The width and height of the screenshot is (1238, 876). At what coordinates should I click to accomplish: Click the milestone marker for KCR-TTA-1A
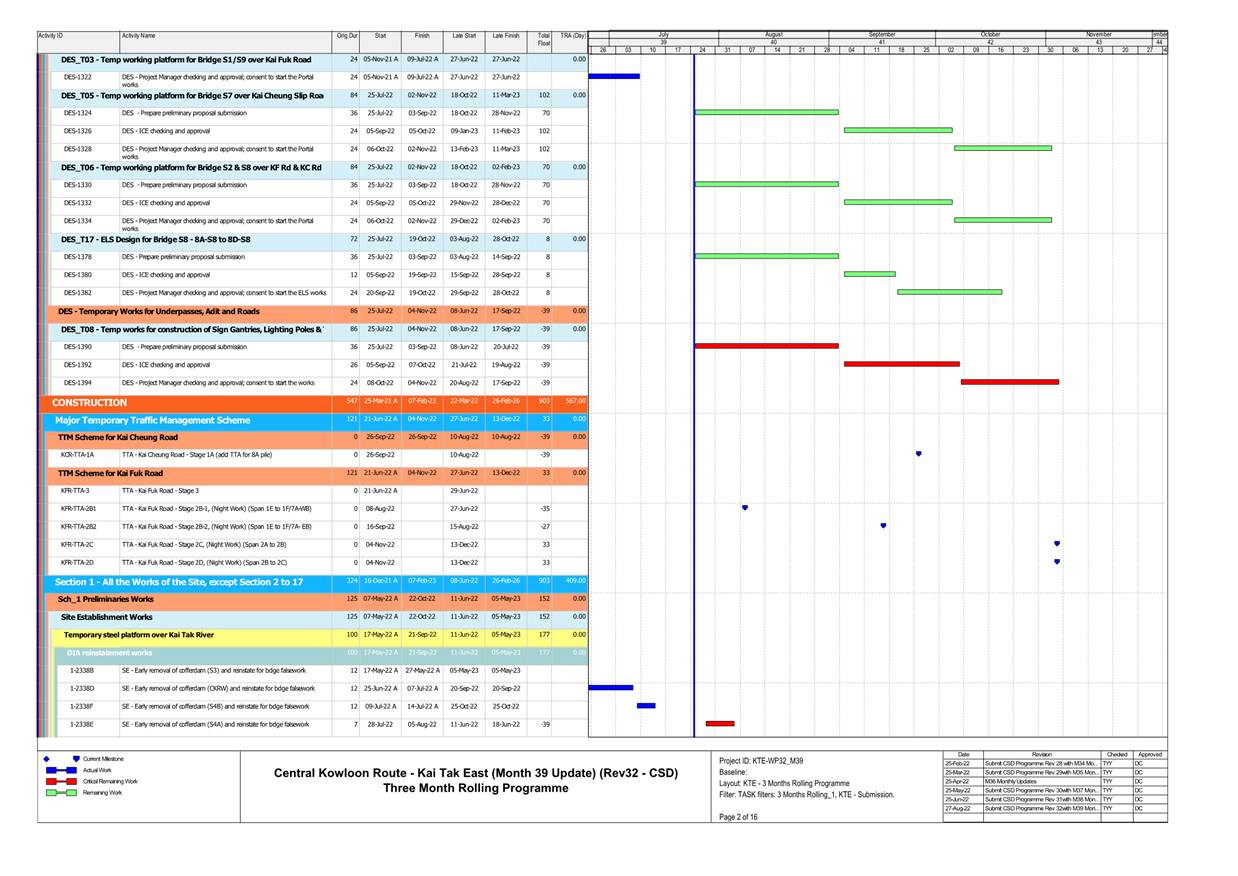click(x=919, y=453)
